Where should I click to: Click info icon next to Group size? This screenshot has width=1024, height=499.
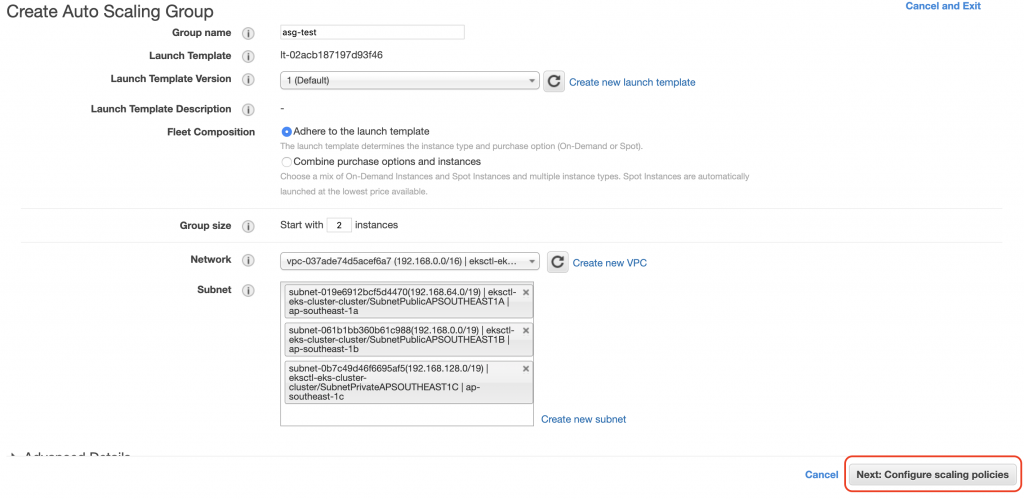248,227
